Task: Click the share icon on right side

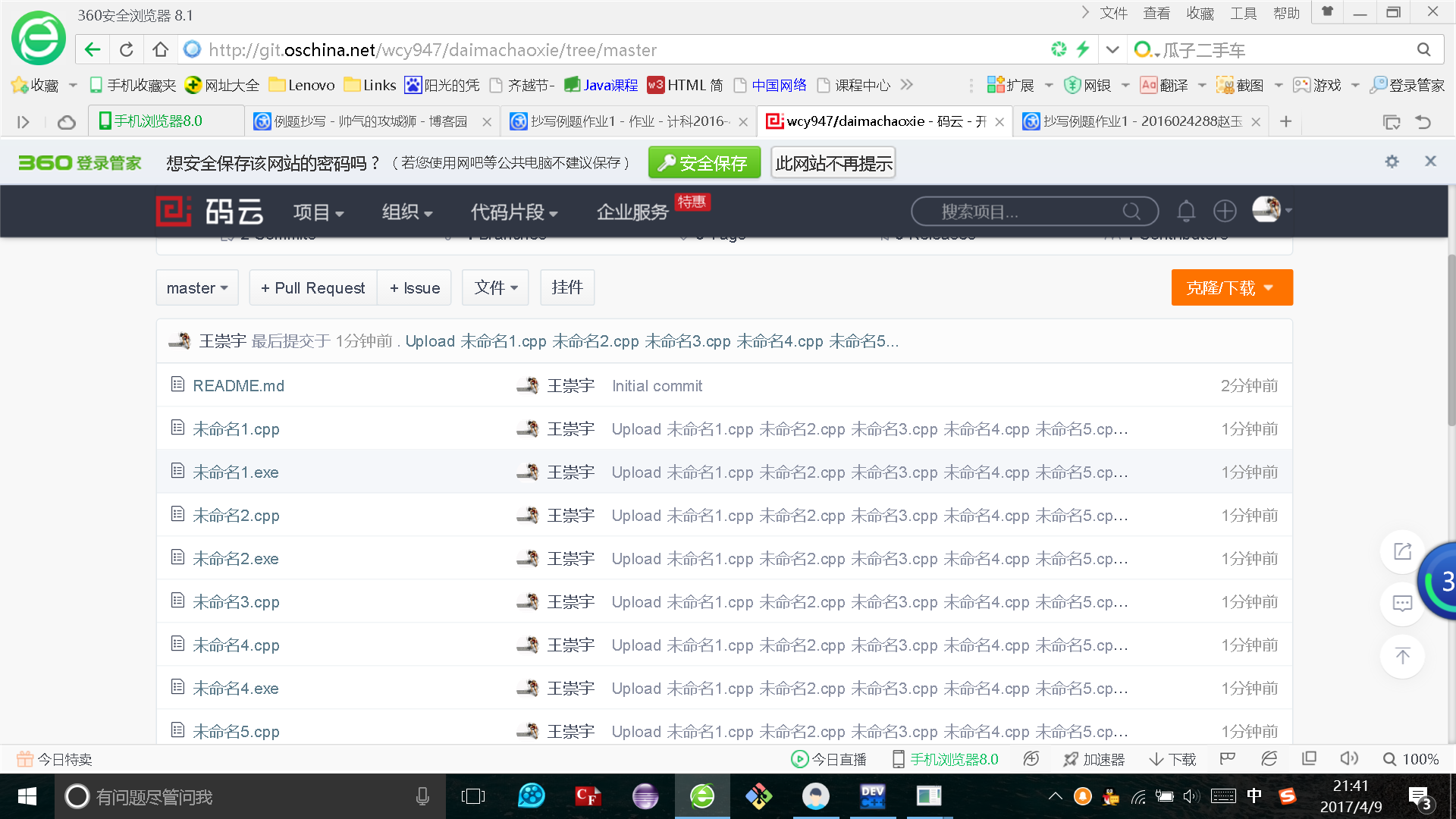Action: coord(1402,551)
